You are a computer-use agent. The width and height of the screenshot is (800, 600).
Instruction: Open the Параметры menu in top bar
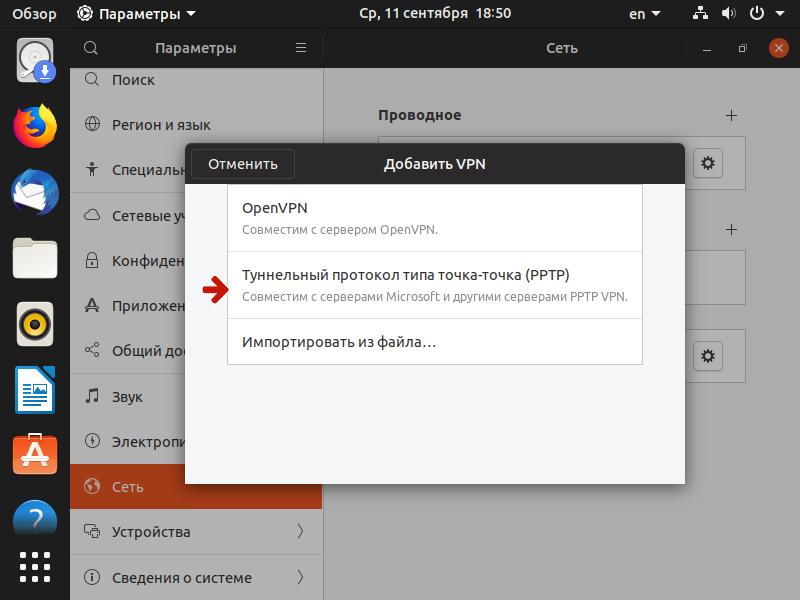[x=130, y=14]
